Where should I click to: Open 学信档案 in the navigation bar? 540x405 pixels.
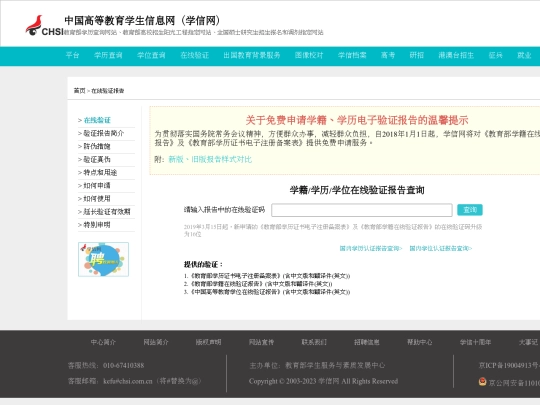click(x=352, y=55)
